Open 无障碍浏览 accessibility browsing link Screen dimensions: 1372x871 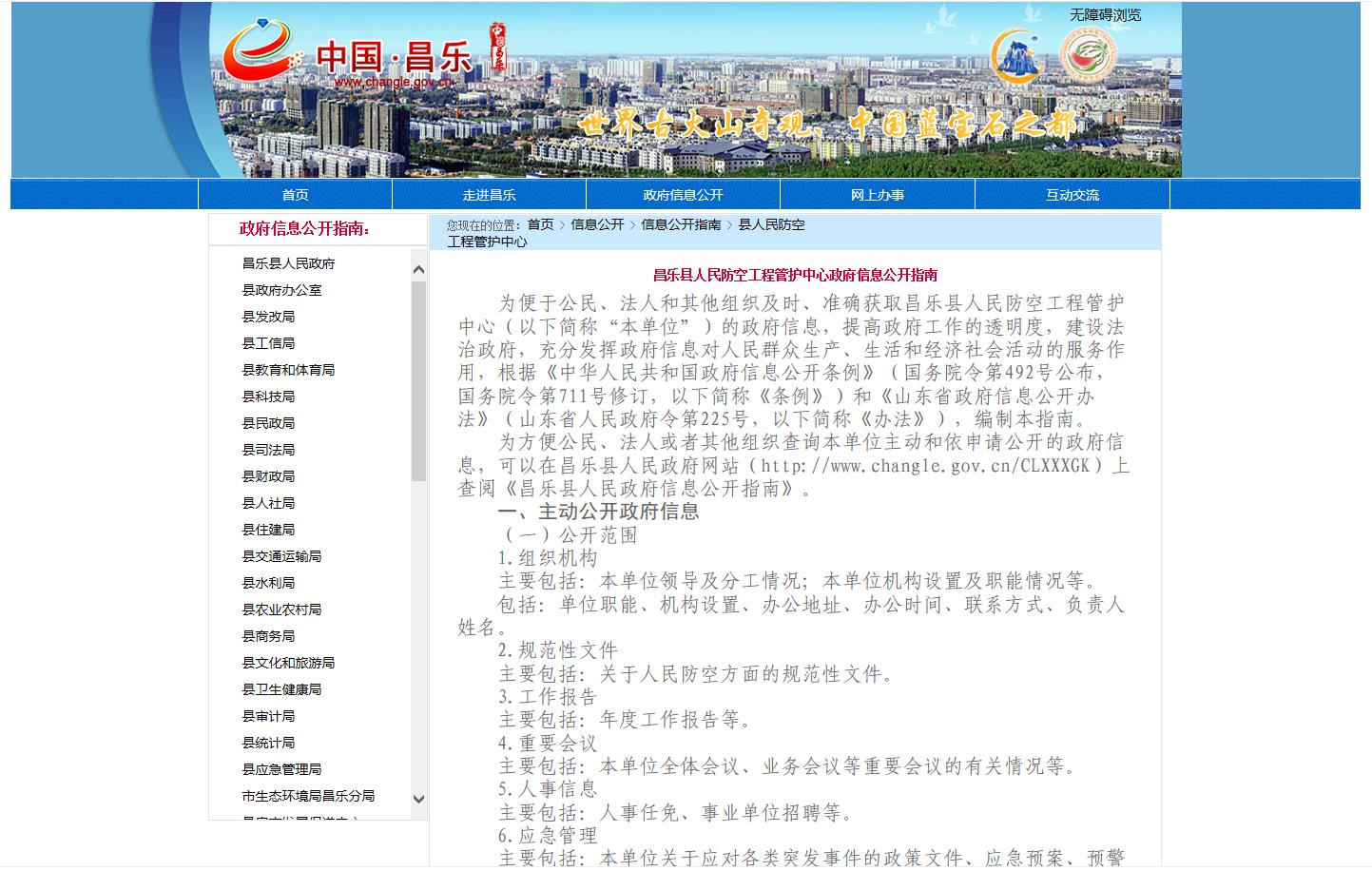coord(1105,15)
